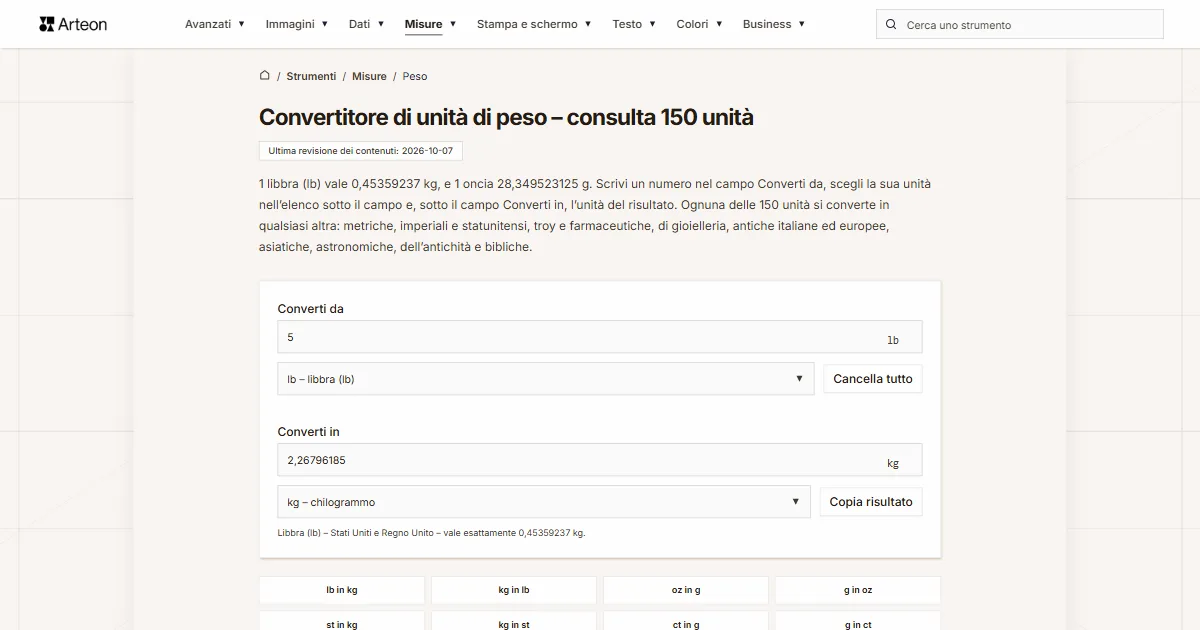Select the oz in g shortcut

click(686, 590)
